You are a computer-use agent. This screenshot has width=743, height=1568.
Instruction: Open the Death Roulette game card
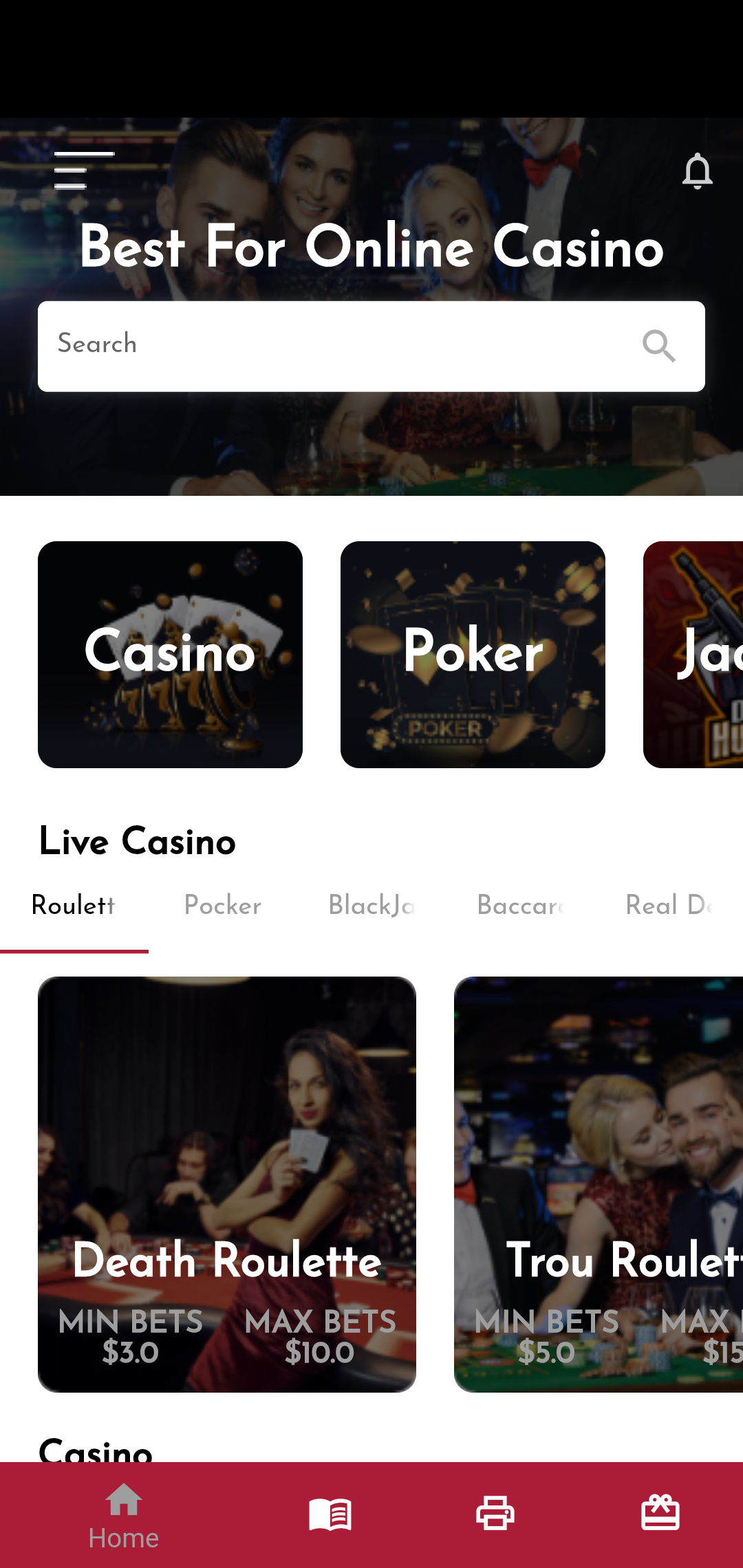(227, 1184)
